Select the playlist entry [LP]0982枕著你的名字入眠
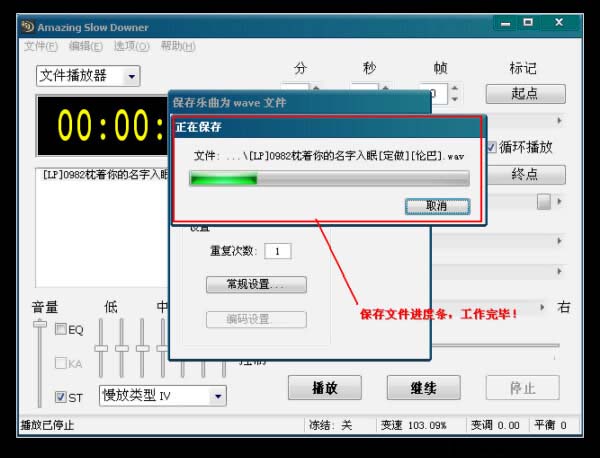The image size is (600, 458). [105, 175]
